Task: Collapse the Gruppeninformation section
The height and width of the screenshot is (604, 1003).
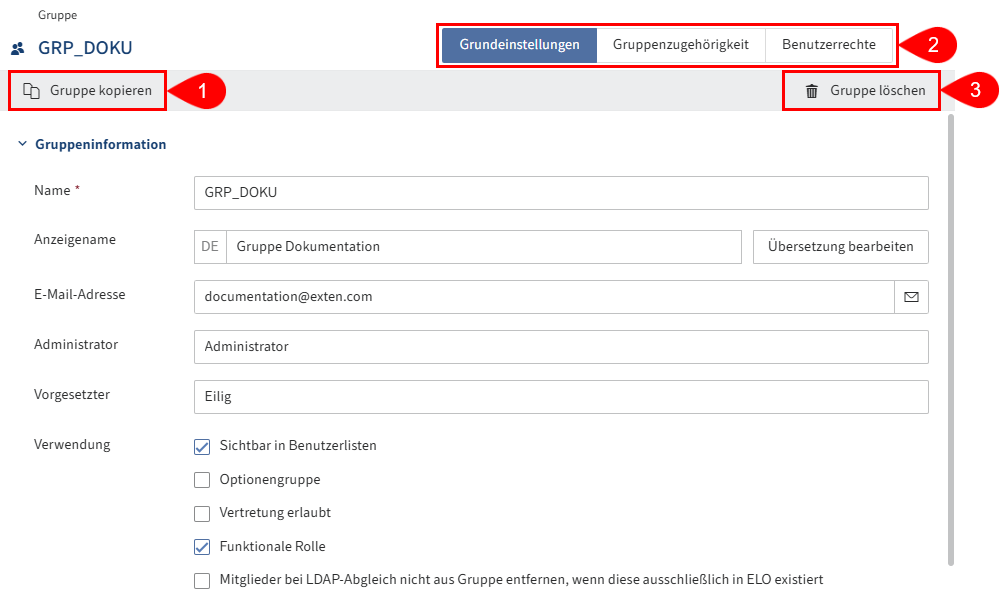Action: tap(21, 143)
